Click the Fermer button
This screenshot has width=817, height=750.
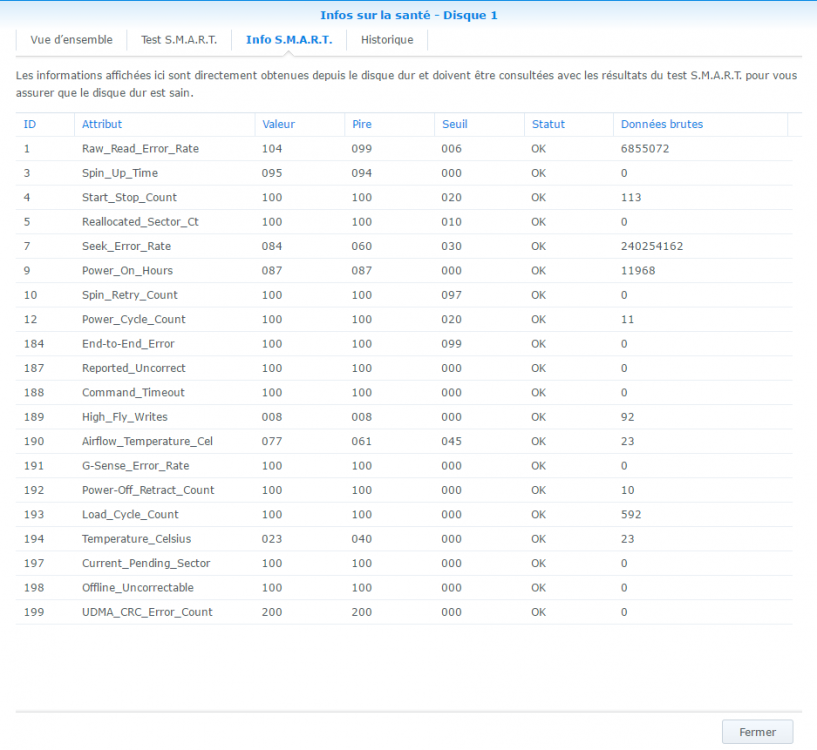pos(757,732)
